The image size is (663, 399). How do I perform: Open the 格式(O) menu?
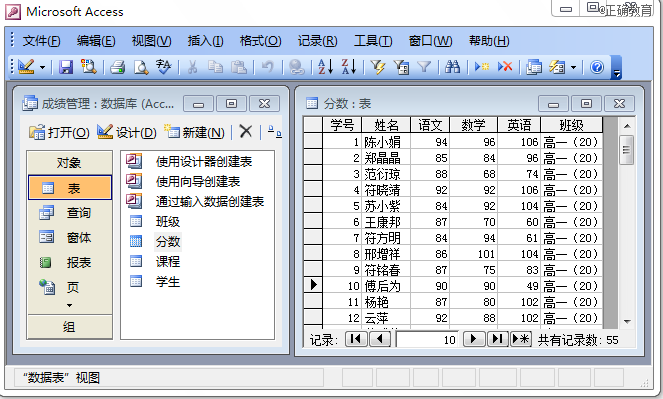pos(260,41)
